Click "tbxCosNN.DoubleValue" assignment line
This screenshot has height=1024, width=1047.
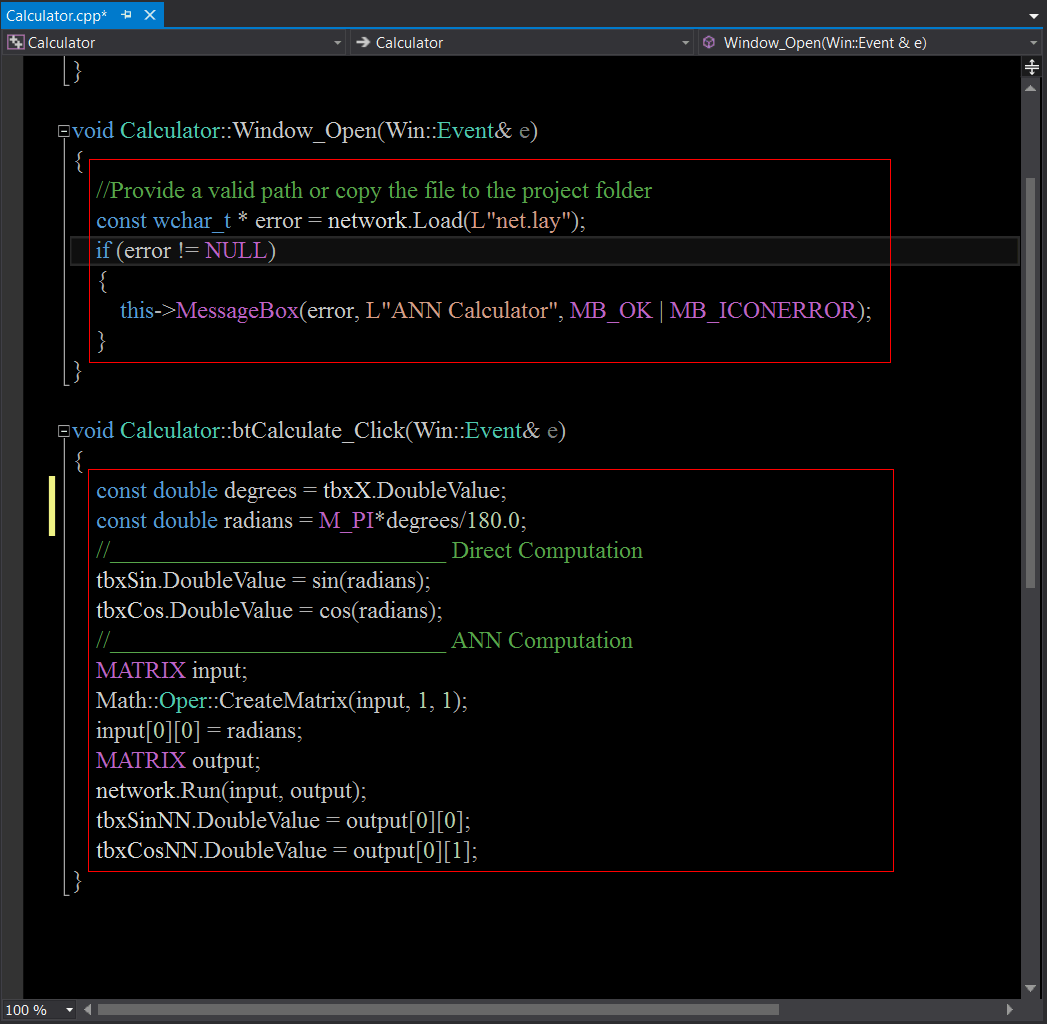pos(286,851)
